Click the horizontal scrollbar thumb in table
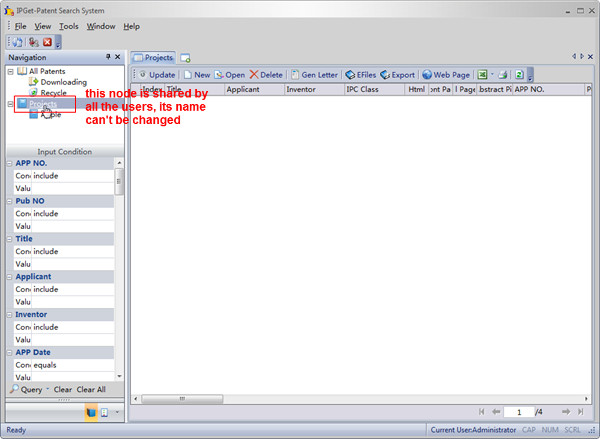 click(x=182, y=399)
